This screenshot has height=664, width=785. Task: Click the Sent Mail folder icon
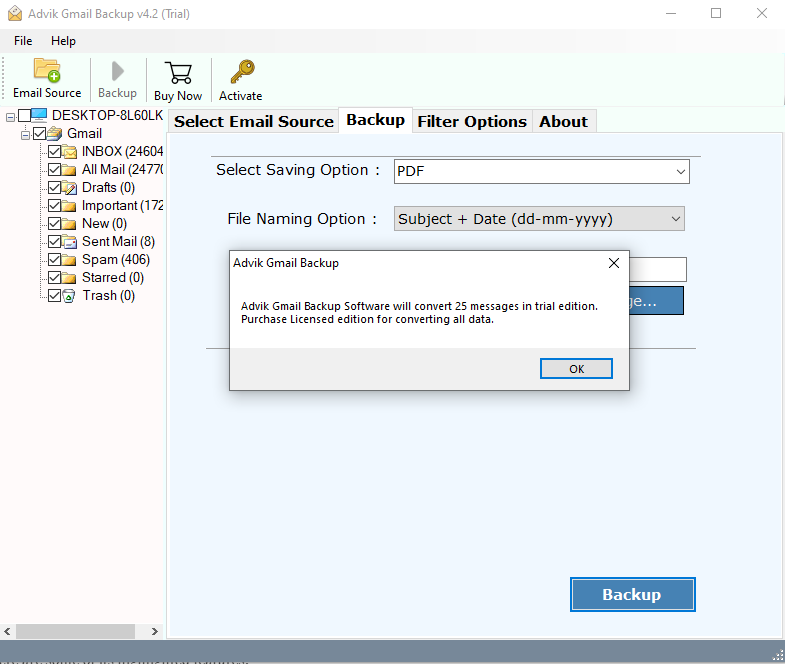(x=70, y=242)
